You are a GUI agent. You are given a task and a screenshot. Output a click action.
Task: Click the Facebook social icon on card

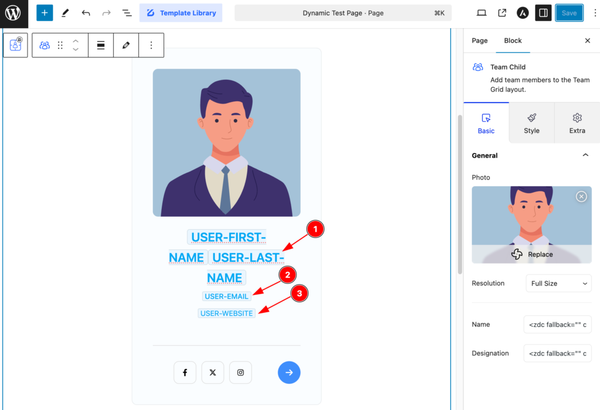(x=185, y=372)
